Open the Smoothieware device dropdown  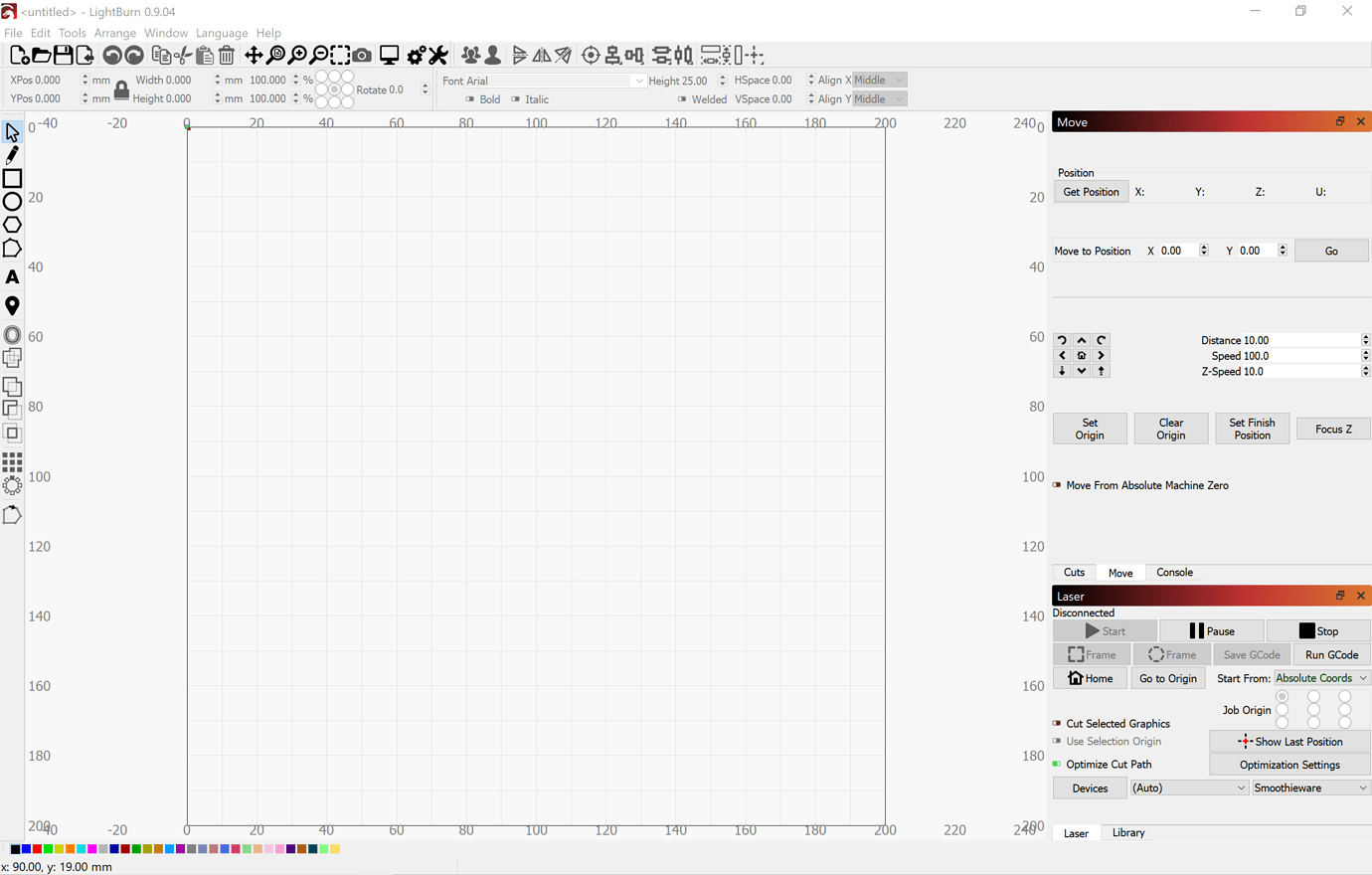tap(1310, 787)
